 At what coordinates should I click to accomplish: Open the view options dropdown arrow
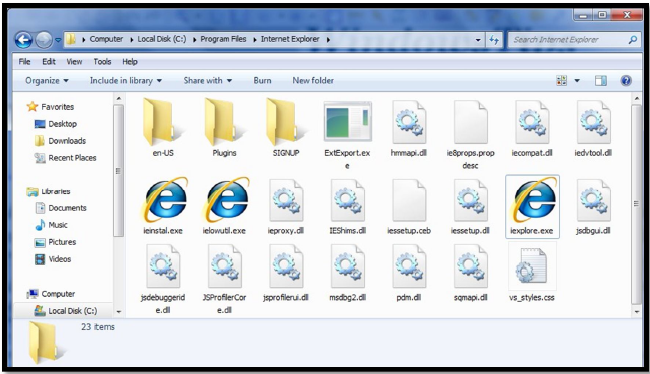pyautogui.click(x=577, y=80)
